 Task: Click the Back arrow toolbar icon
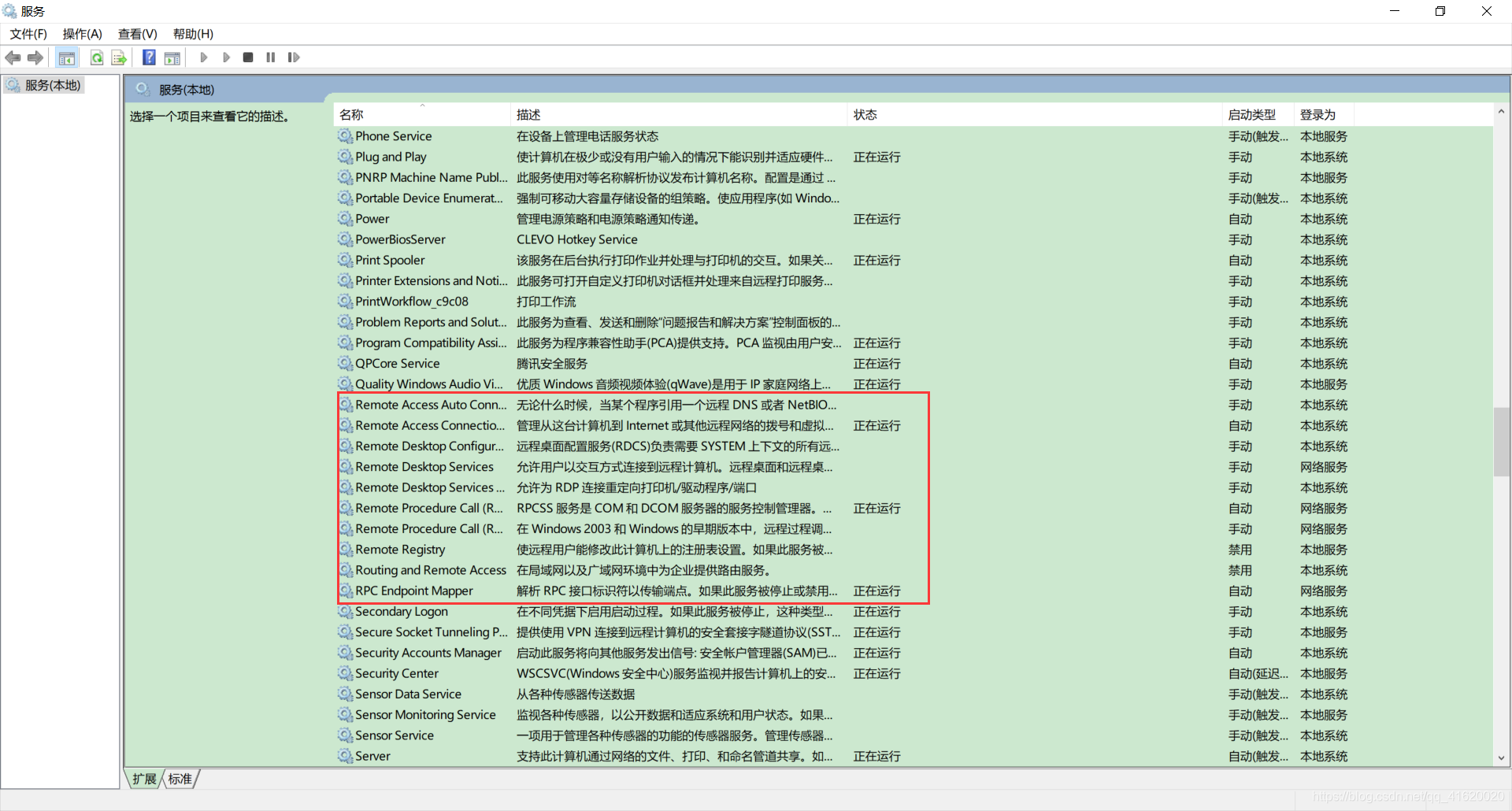(x=13, y=57)
